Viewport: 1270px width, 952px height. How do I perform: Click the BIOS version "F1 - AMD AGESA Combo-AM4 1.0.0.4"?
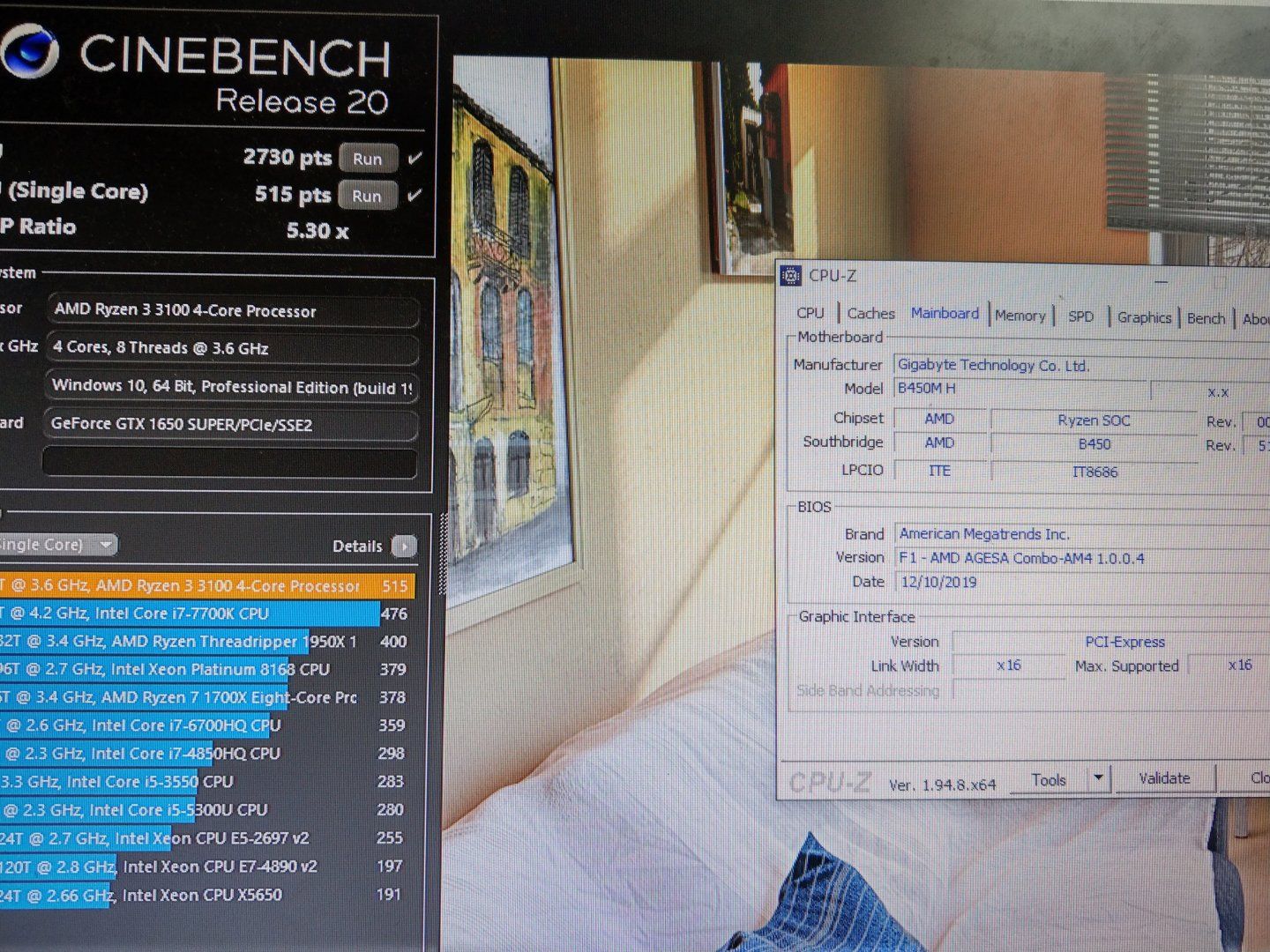tap(1021, 558)
